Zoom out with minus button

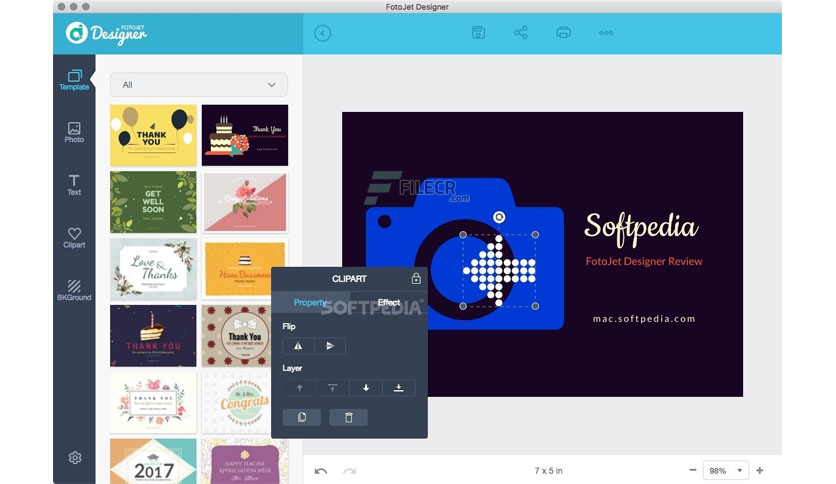coord(693,470)
